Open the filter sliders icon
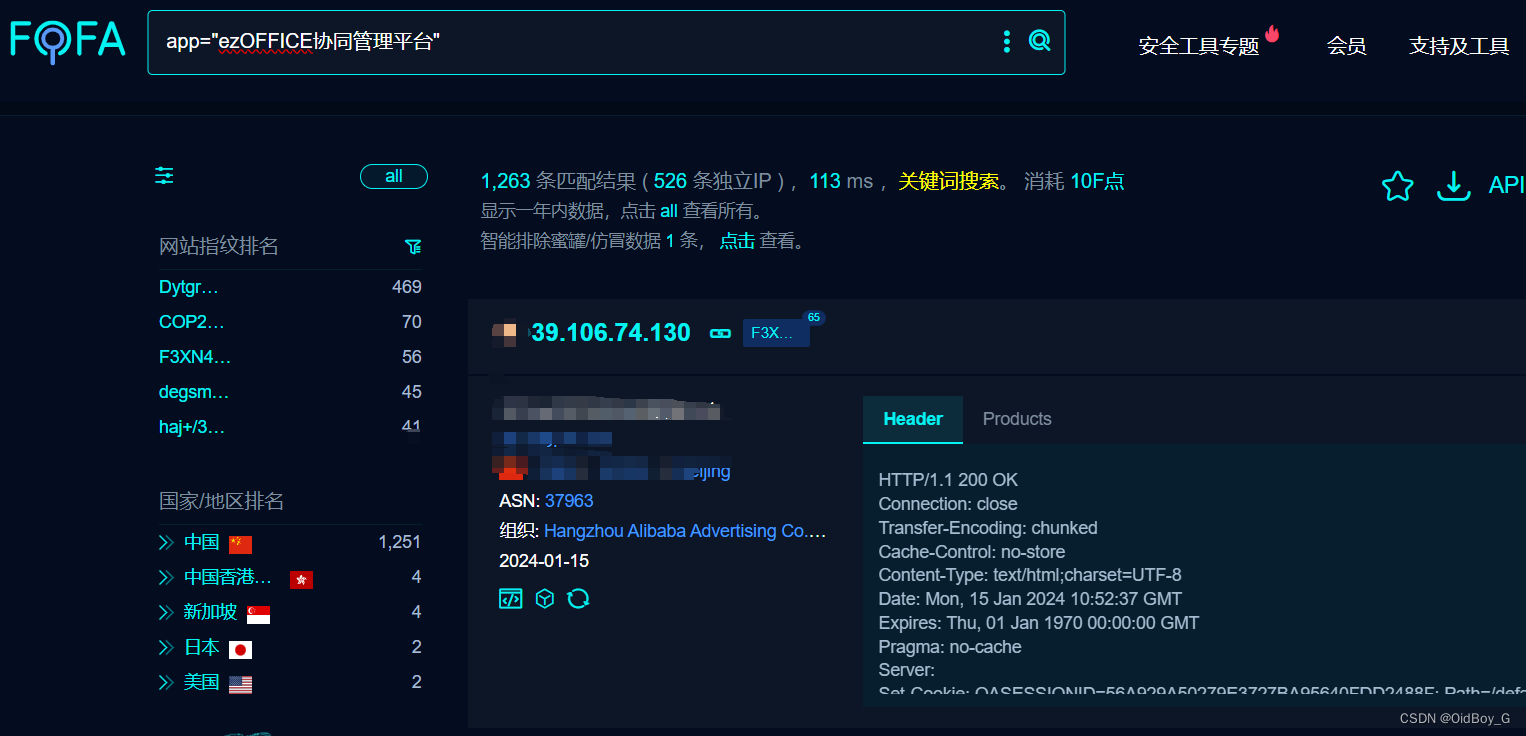The image size is (1526, 736). [x=165, y=176]
